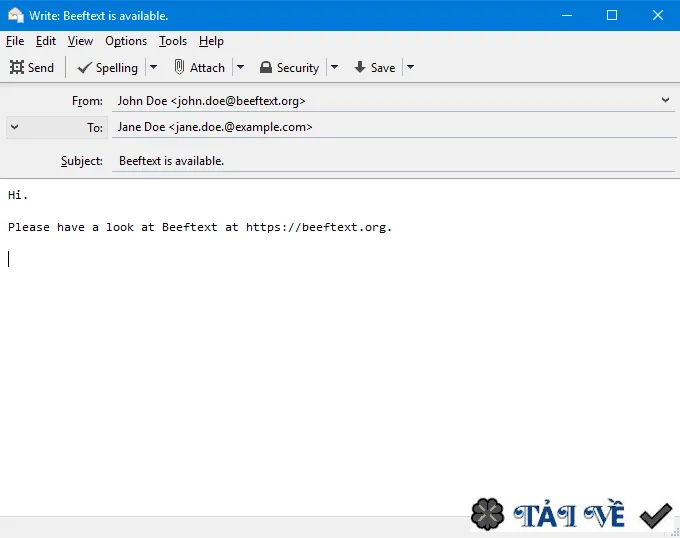Expand the From address dropdown chevron
This screenshot has width=680, height=538.
[x=665, y=100]
